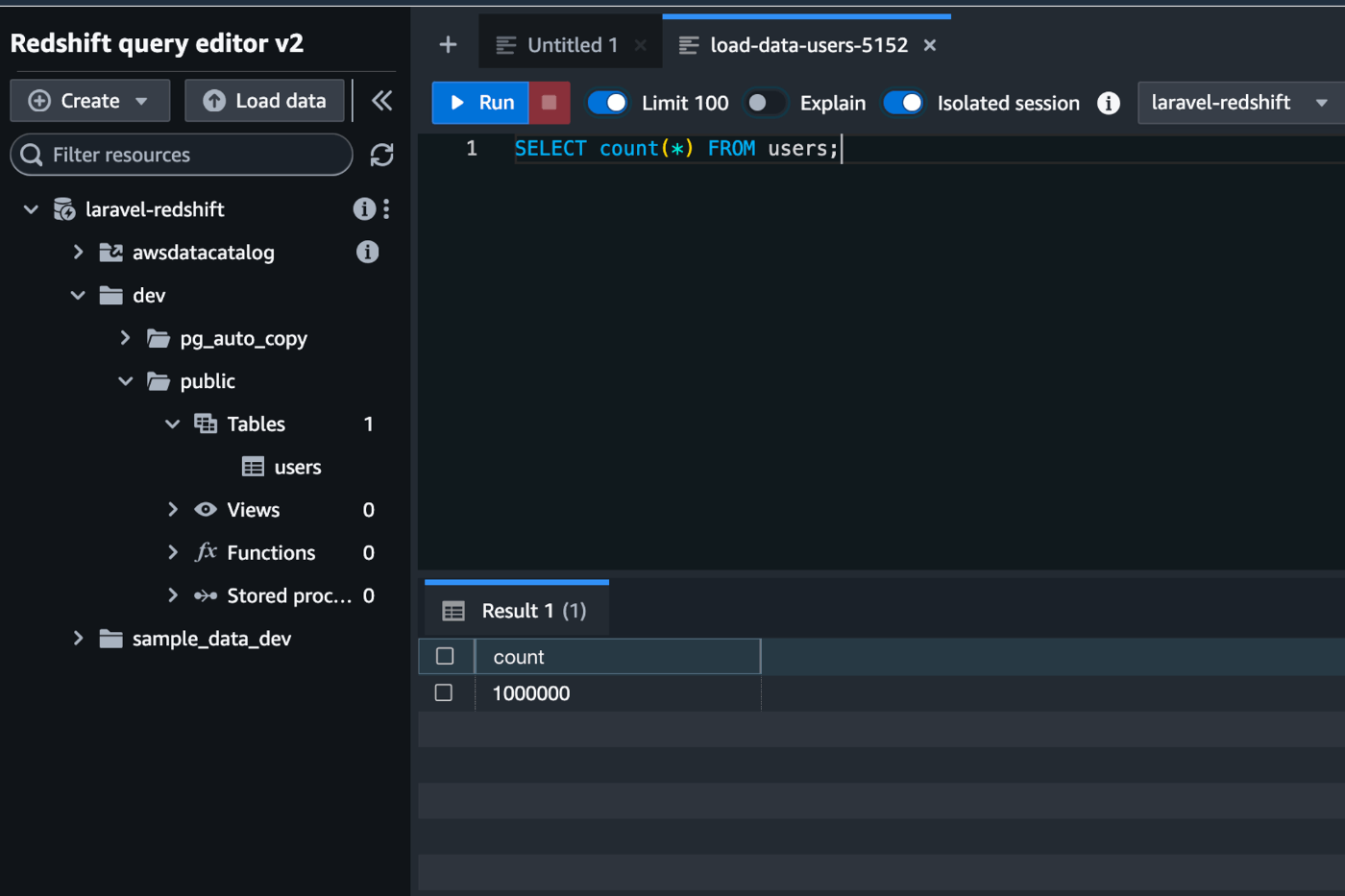
Task: Expand the Functions group
Action: [172, 552]
